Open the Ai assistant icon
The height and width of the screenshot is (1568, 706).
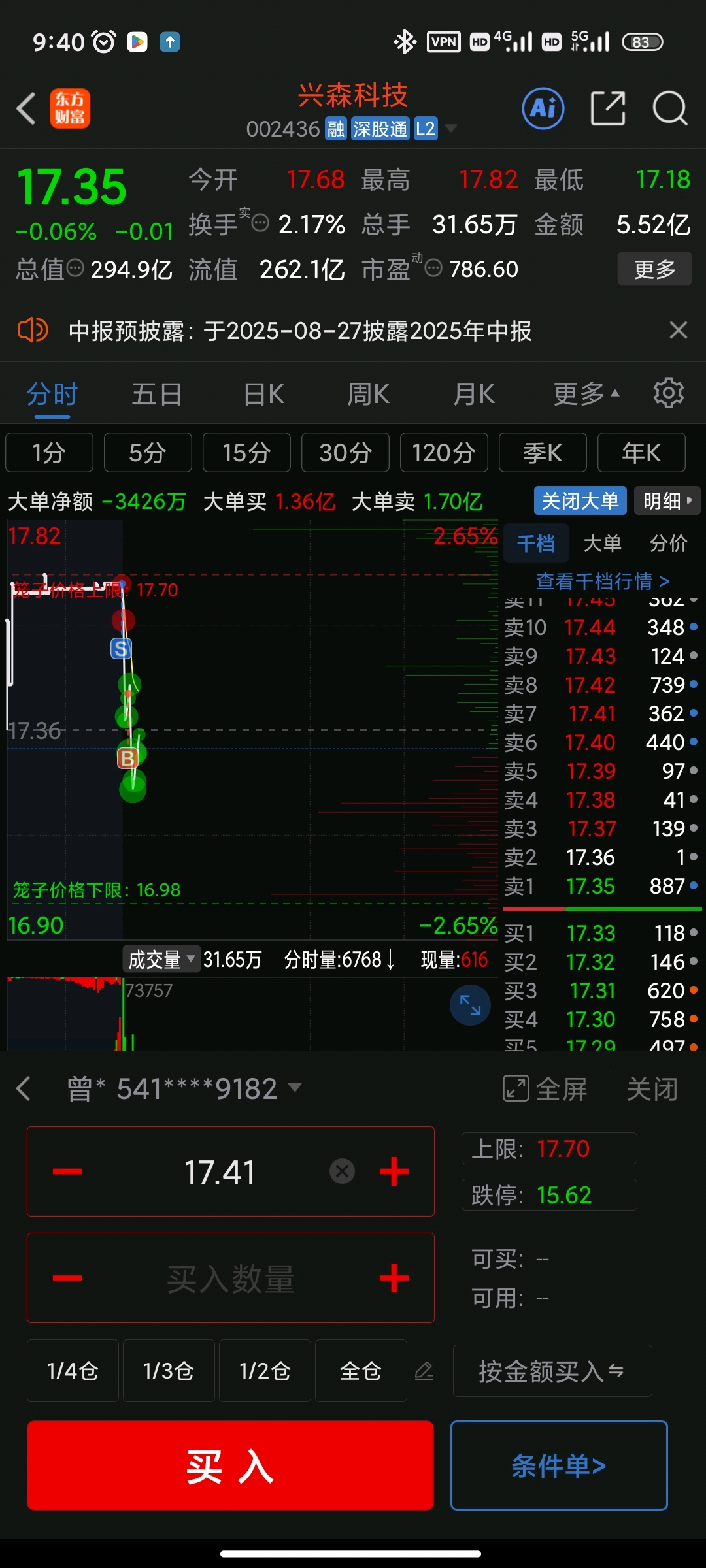(543, 108)
